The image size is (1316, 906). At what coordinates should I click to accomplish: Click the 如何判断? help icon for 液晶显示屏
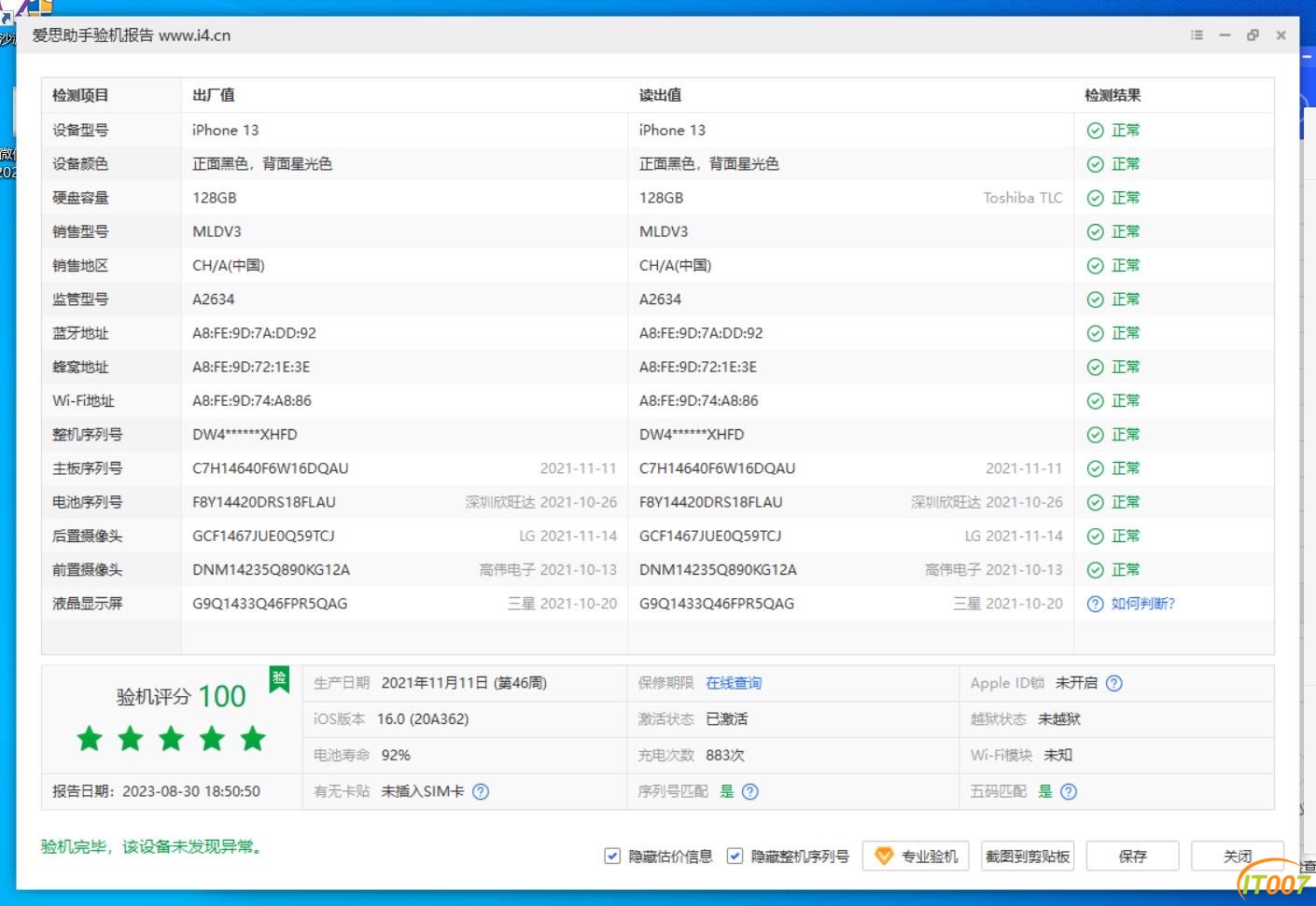1096,604
